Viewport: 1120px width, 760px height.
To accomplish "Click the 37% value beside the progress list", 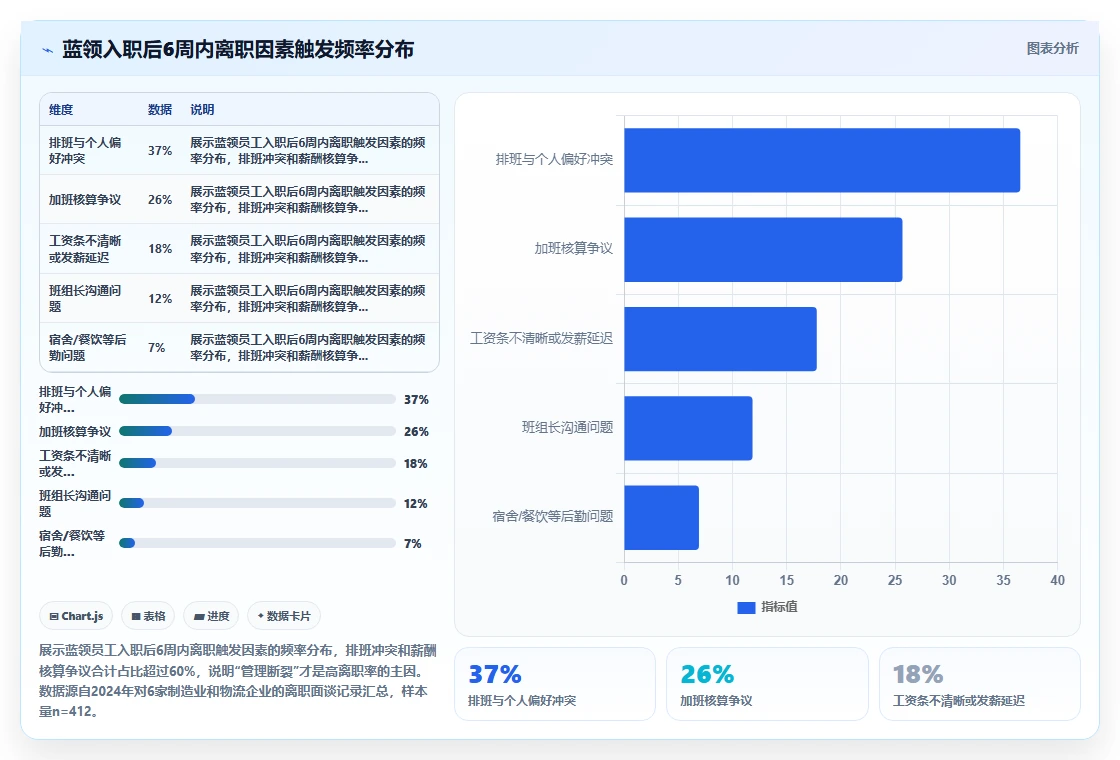I will point(416,399).
